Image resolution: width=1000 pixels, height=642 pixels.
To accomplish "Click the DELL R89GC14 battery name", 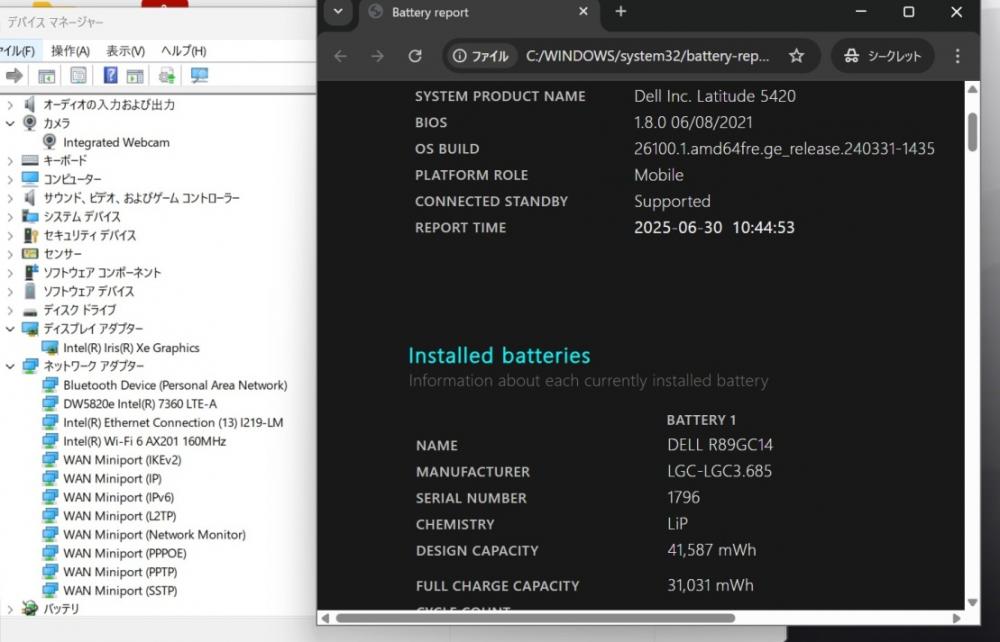I will (720, 445).
